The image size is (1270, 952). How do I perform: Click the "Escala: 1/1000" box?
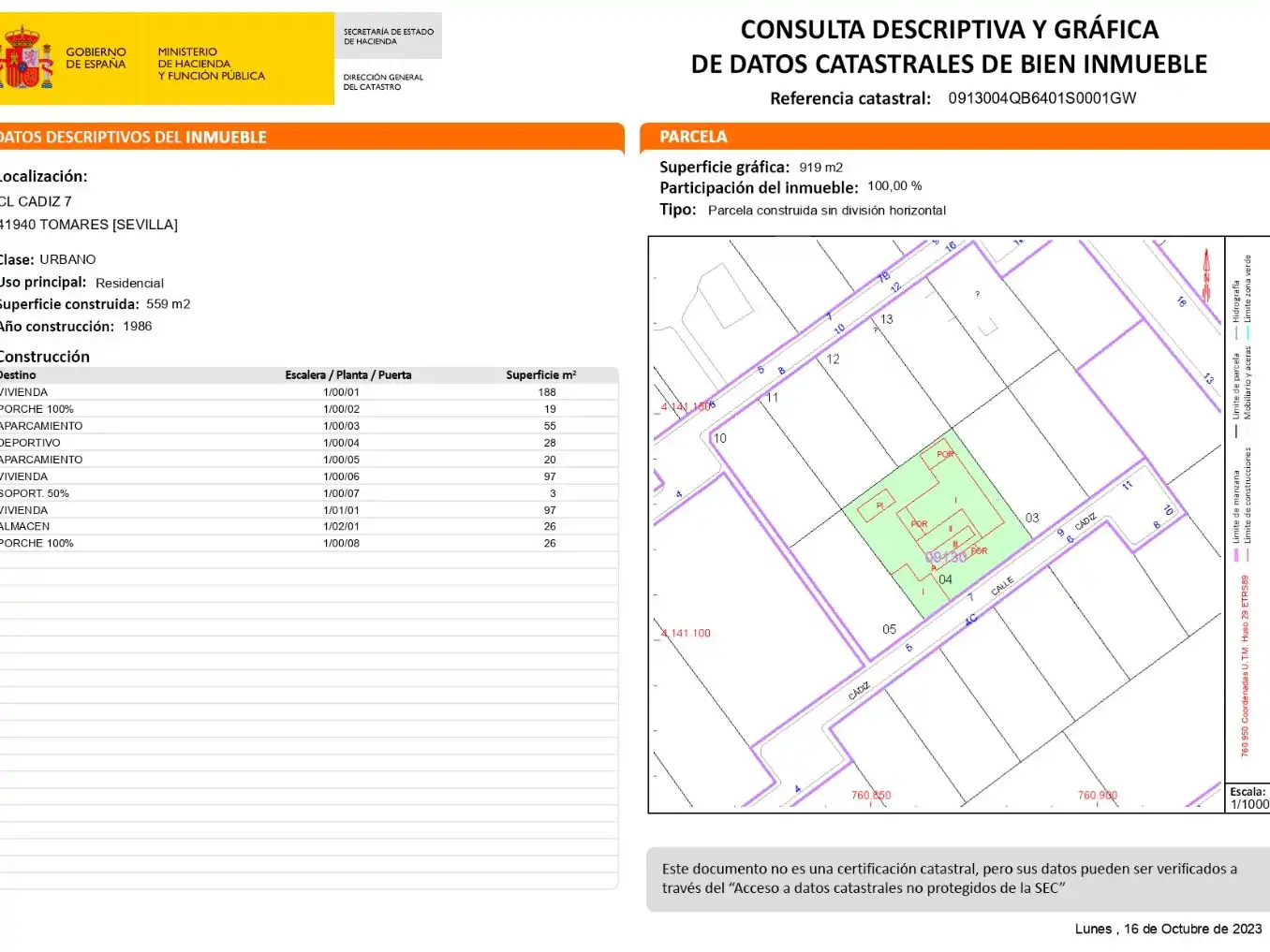(x=1248, y=798)
